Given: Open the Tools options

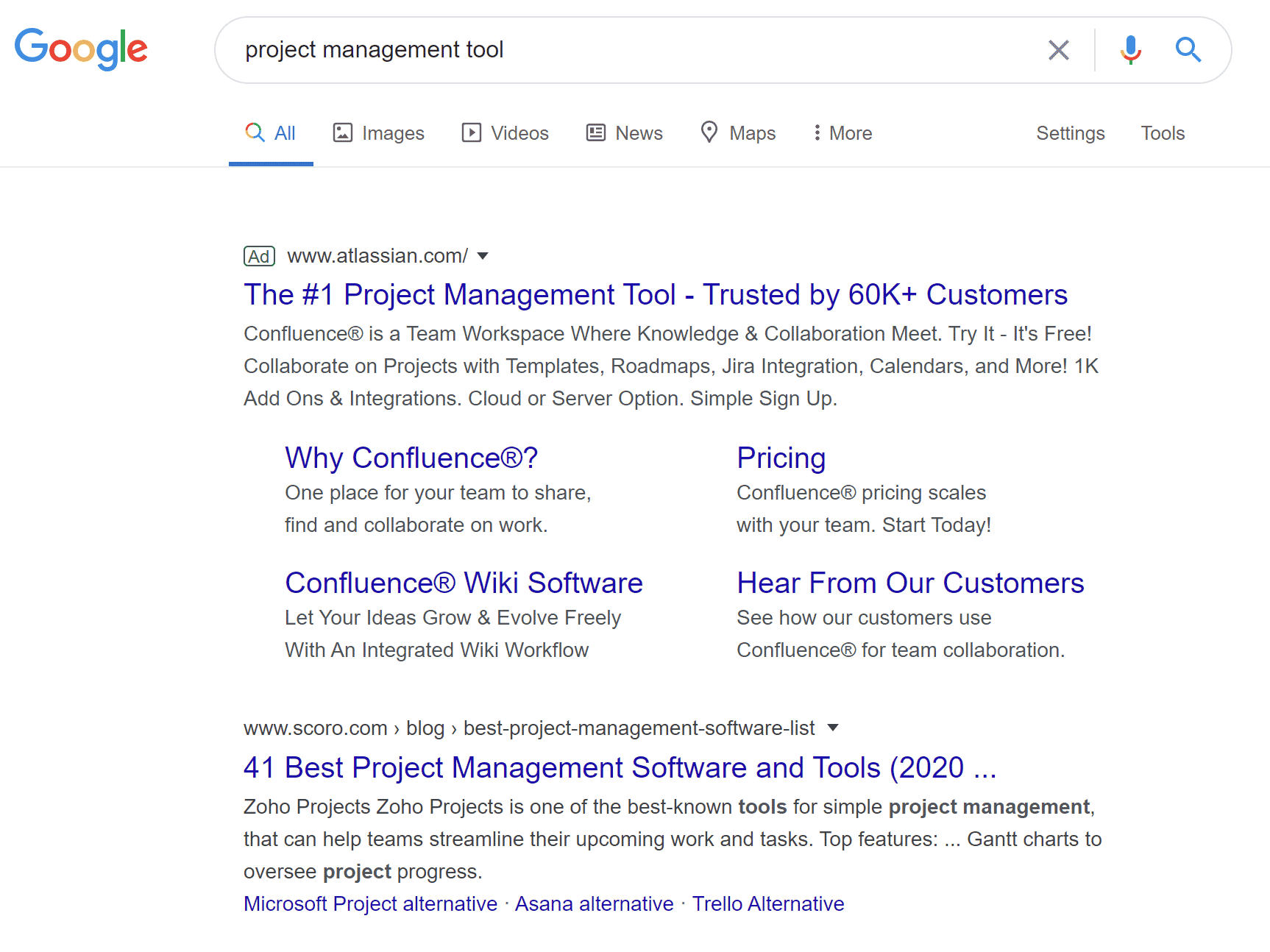Looking at the screenshot, I should click(x=1163, y=133).
